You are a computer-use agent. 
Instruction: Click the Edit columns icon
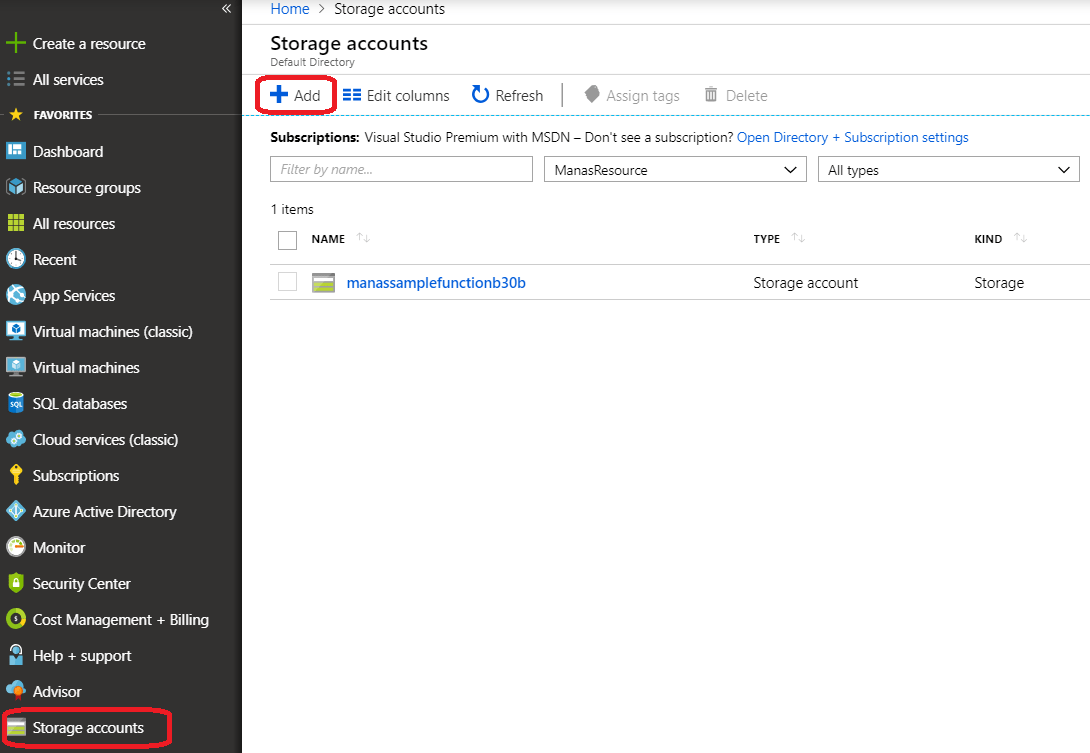pyautogui.click(x=352, y=95)
